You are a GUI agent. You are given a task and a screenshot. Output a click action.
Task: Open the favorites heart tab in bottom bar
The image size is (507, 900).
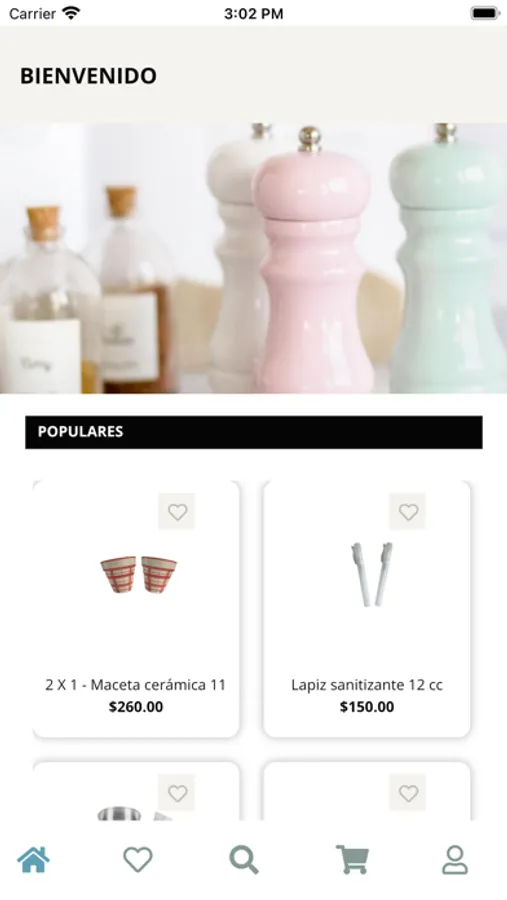[138, 859]
